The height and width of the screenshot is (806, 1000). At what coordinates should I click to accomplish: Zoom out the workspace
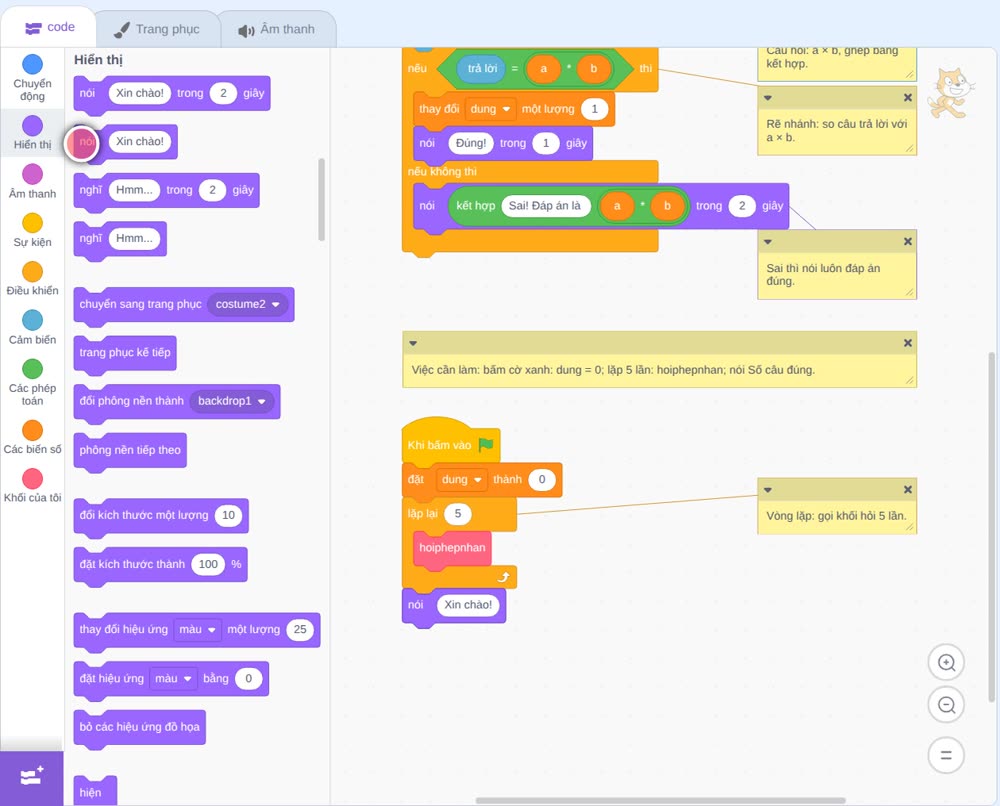click(x=946, y=705)
